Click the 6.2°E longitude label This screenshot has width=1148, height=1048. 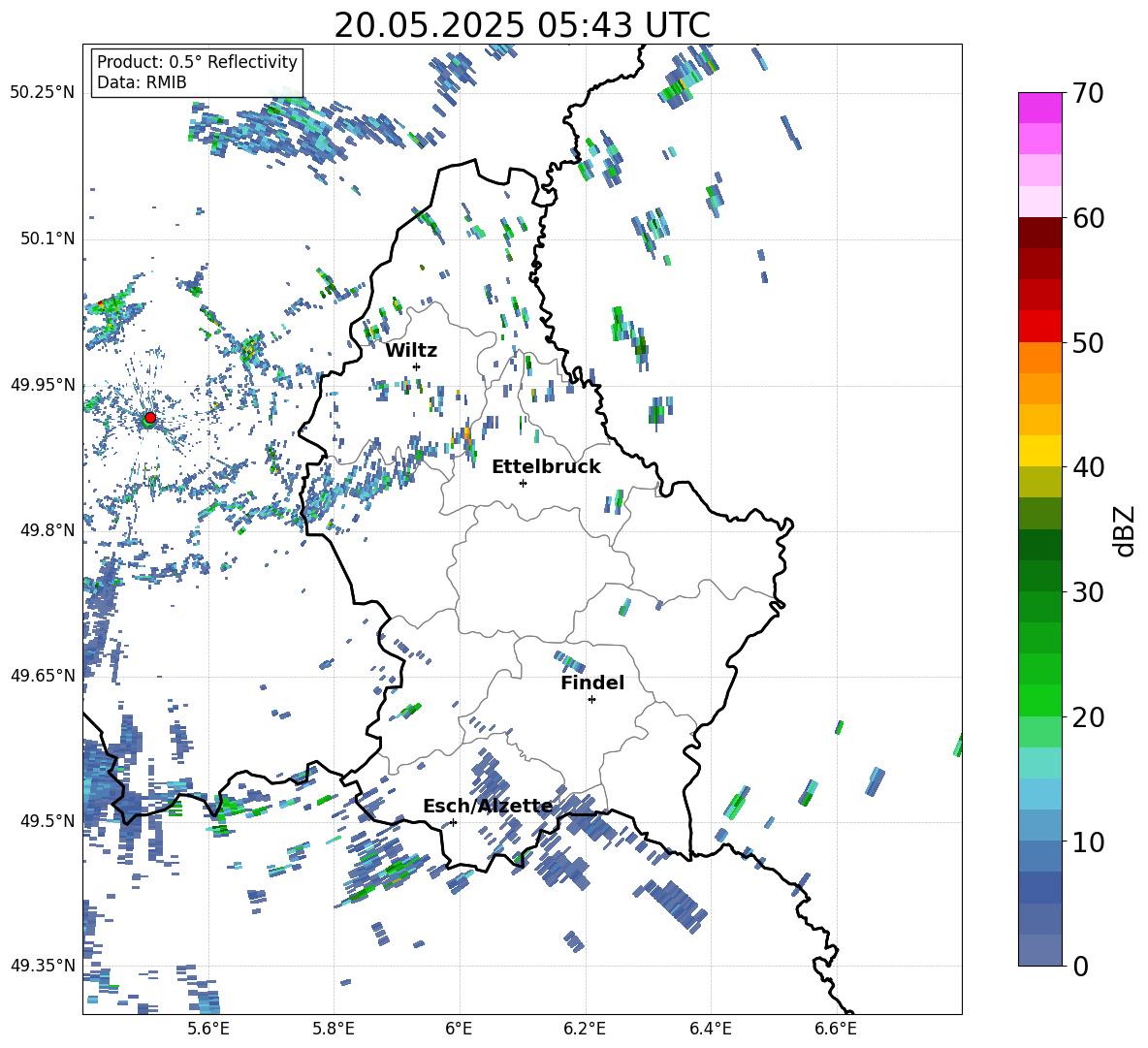tap(585, 1029)
